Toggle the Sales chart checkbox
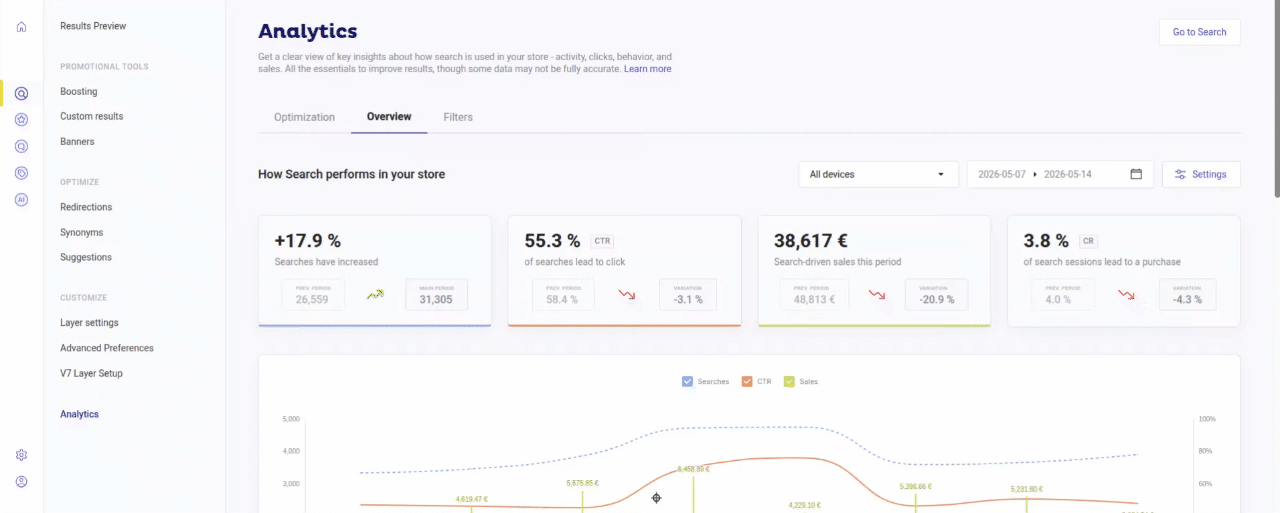 click(789, 381)
